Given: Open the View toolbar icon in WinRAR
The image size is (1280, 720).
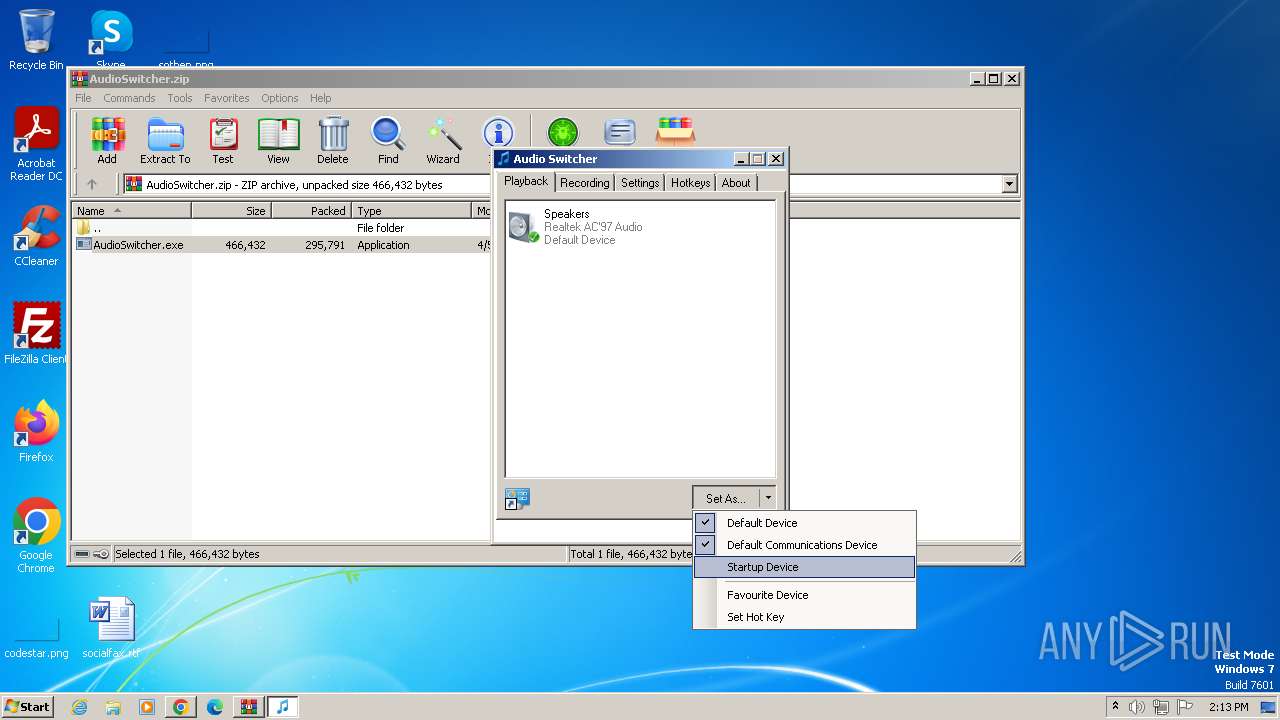Looking at the screenshot, I should [278, 140].
